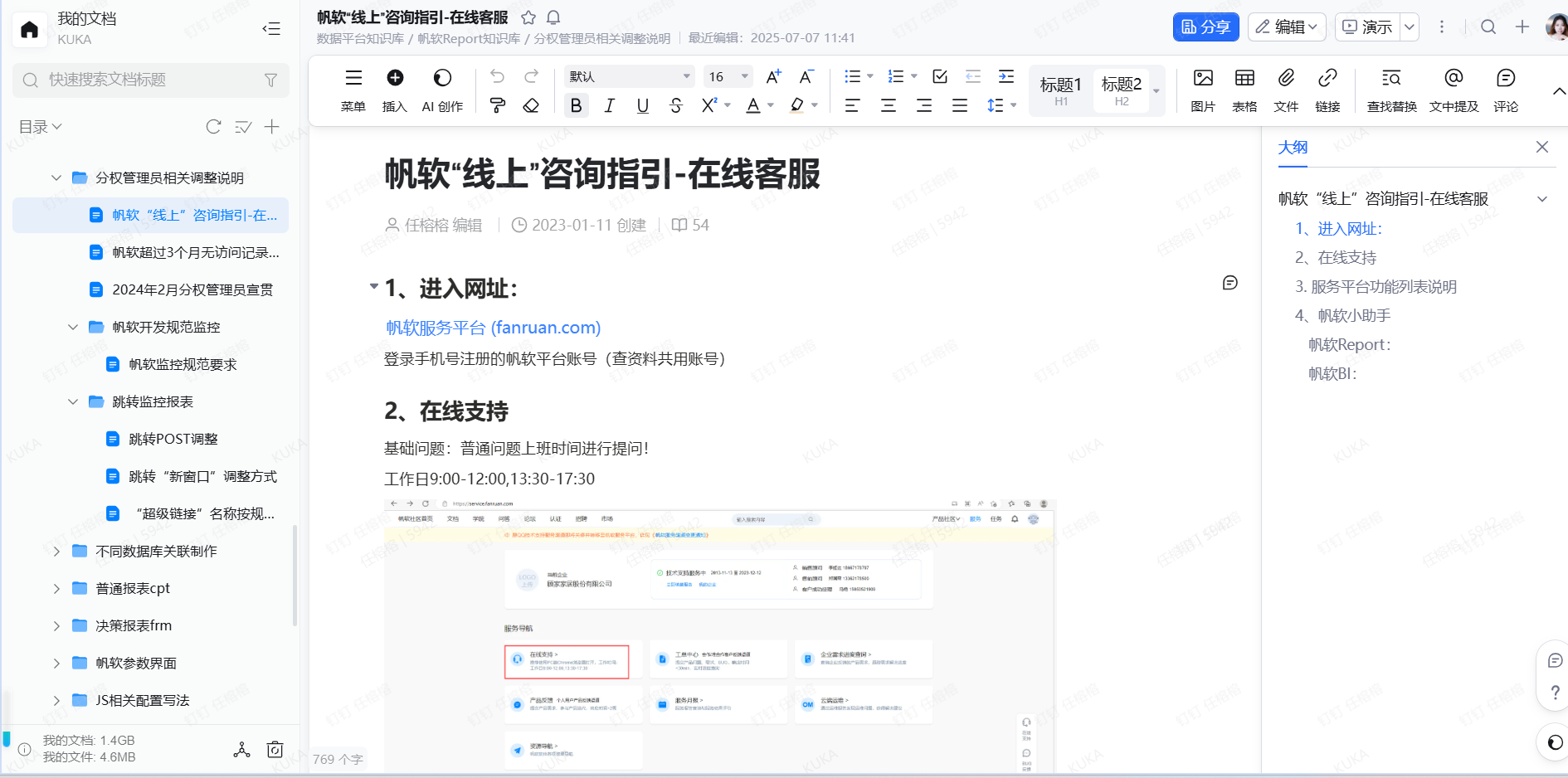
Task: Insert a checkbox task list
Action: point(940,77)
